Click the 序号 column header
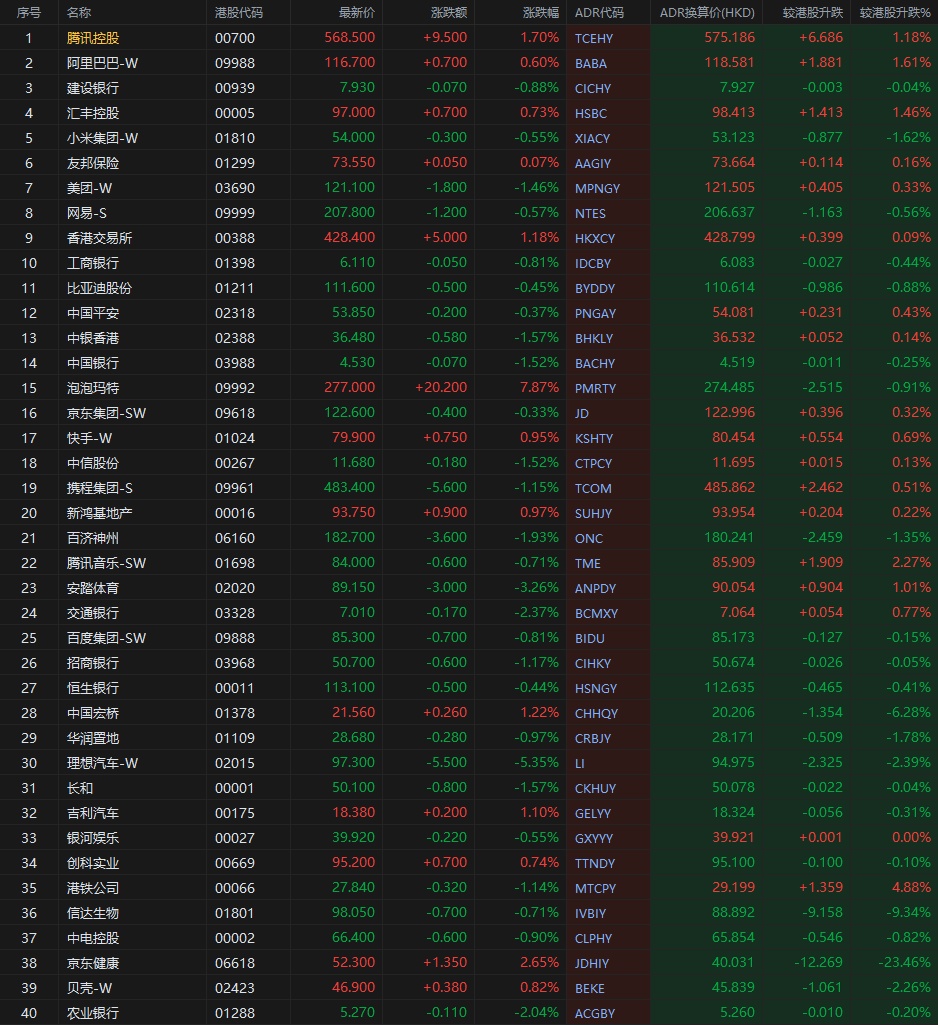Image resolution: width=938 pixels, height=1025 pixels. coord(29,12)
